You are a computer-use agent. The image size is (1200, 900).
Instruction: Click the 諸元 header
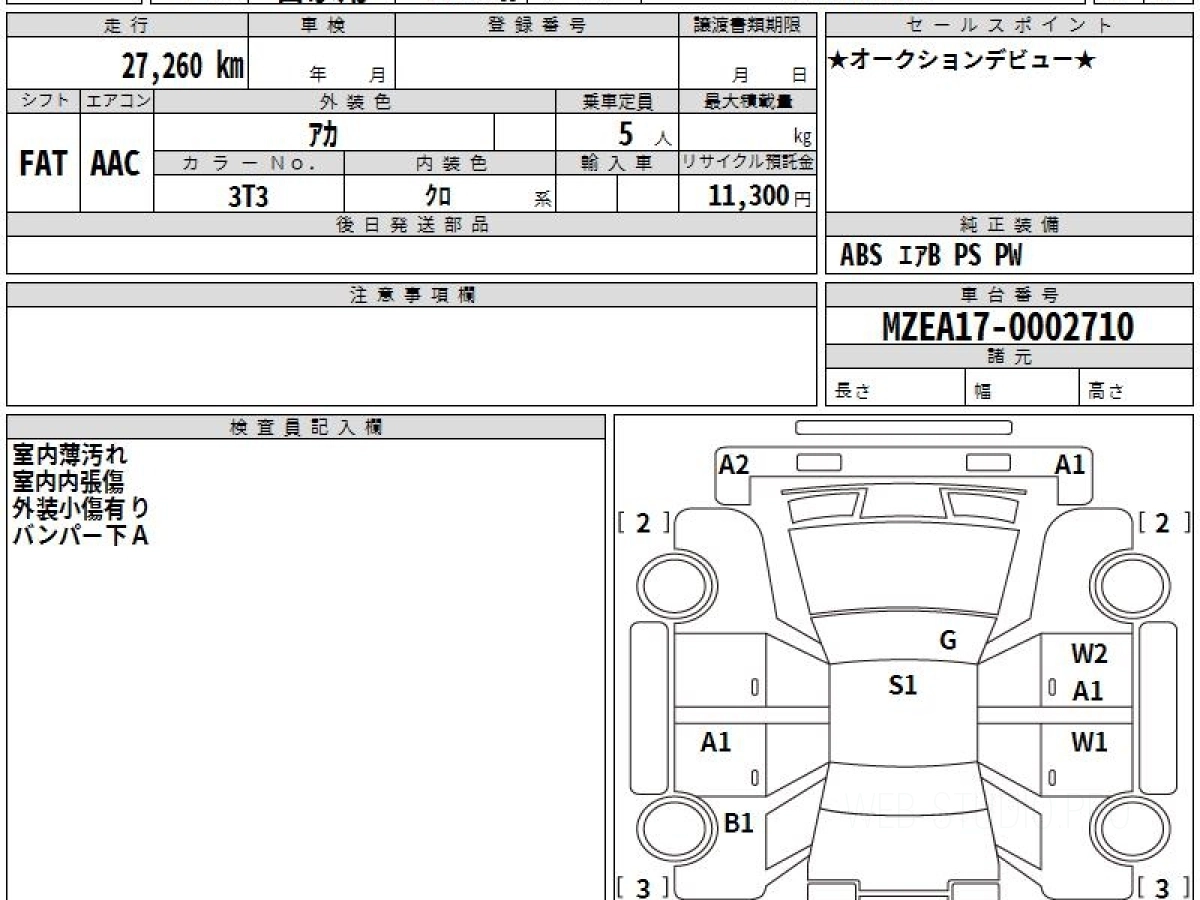(x=1009, y=356)
